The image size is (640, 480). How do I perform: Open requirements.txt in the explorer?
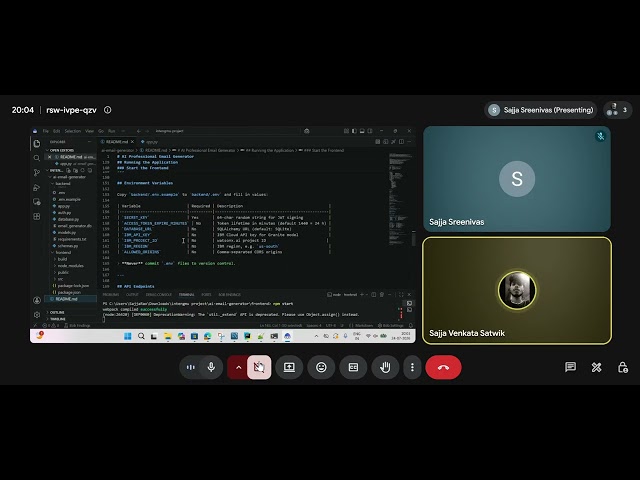pyautogui.click(x=72, y=239)
